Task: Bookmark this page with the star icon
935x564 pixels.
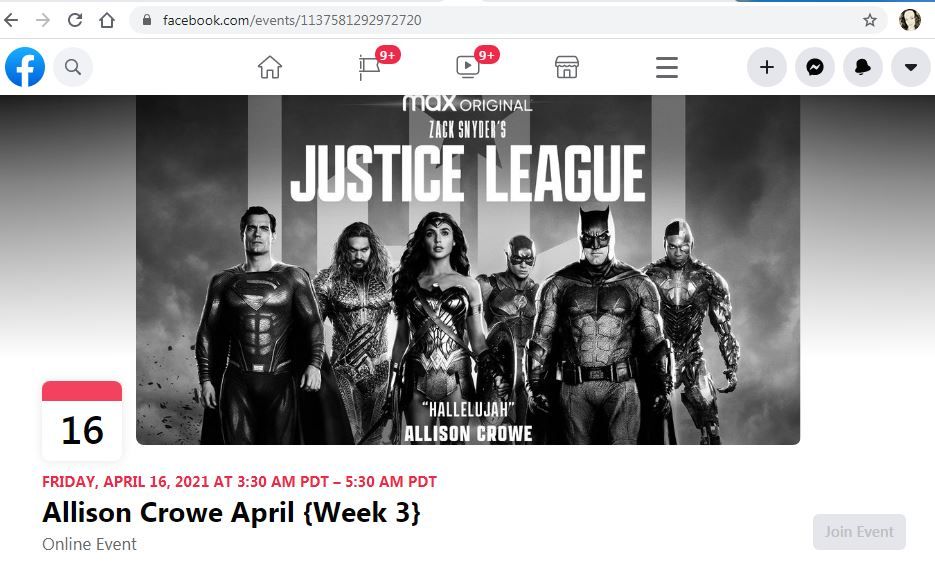Action: point(869,20)
